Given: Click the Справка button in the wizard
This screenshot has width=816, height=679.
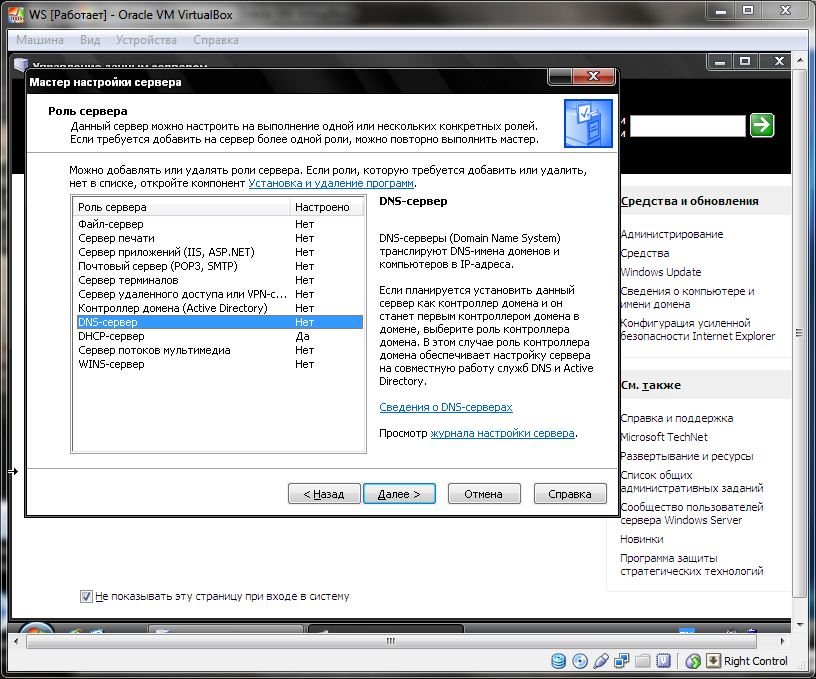Looking at the screenshot, I should [x=570, y=494].
